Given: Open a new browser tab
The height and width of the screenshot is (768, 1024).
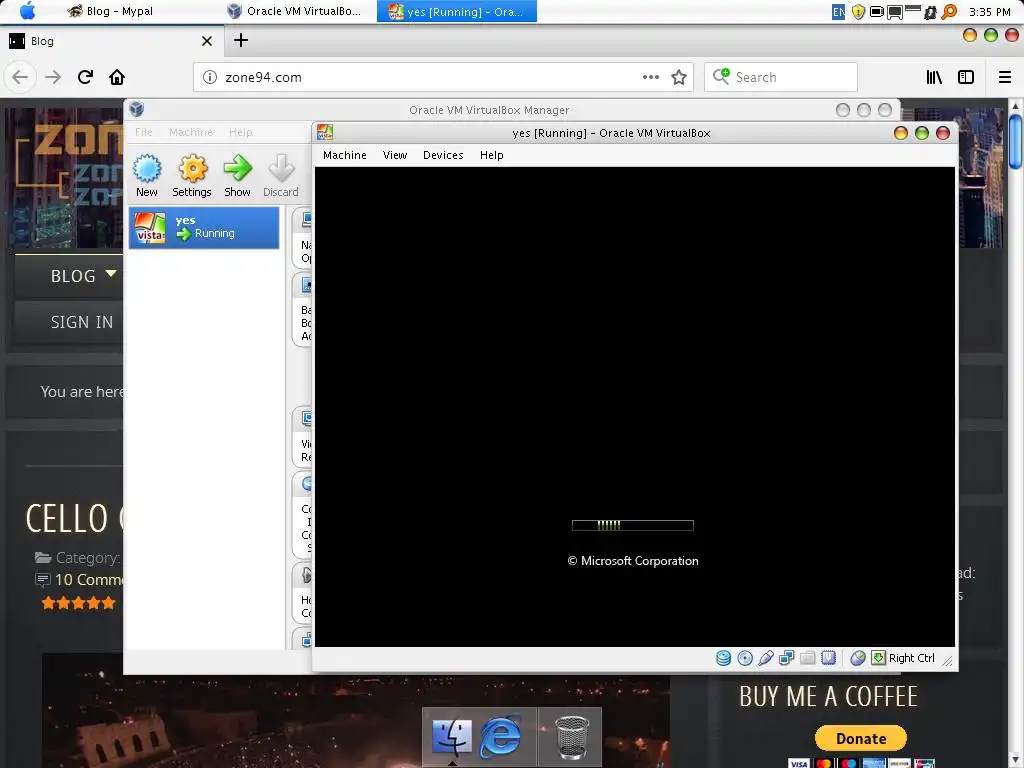Looking at the screenshot, I should (241, 40).
